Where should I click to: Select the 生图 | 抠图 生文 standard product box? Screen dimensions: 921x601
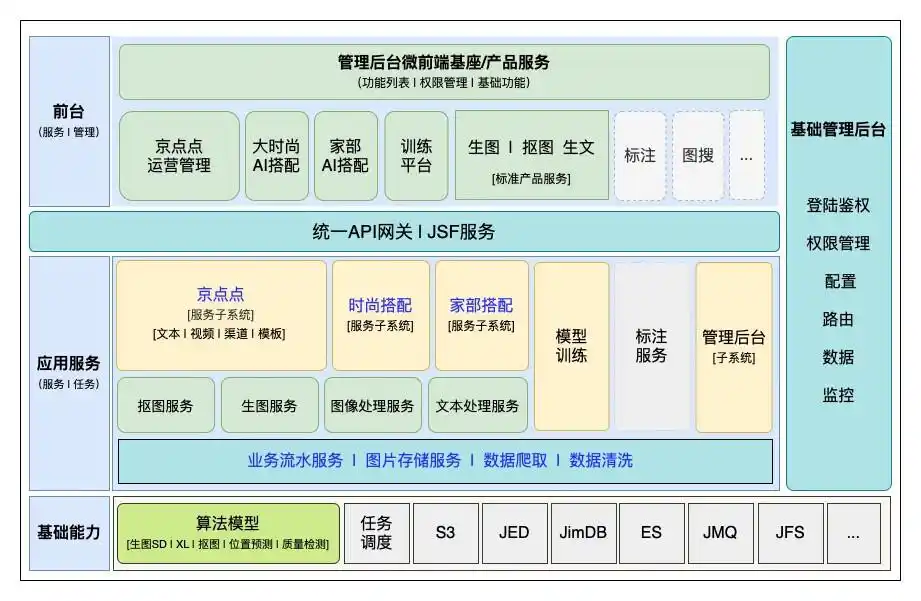(531, 156)
